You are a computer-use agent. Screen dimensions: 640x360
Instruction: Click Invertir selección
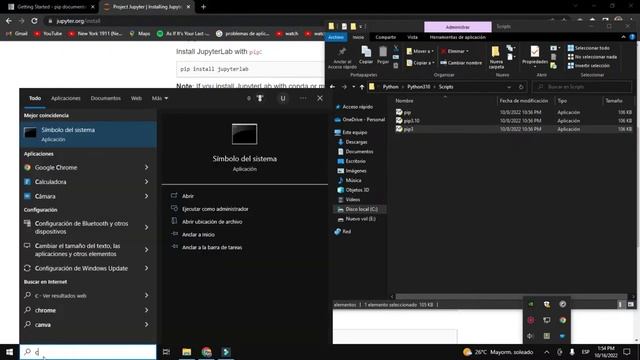click(x=588, y=66)
